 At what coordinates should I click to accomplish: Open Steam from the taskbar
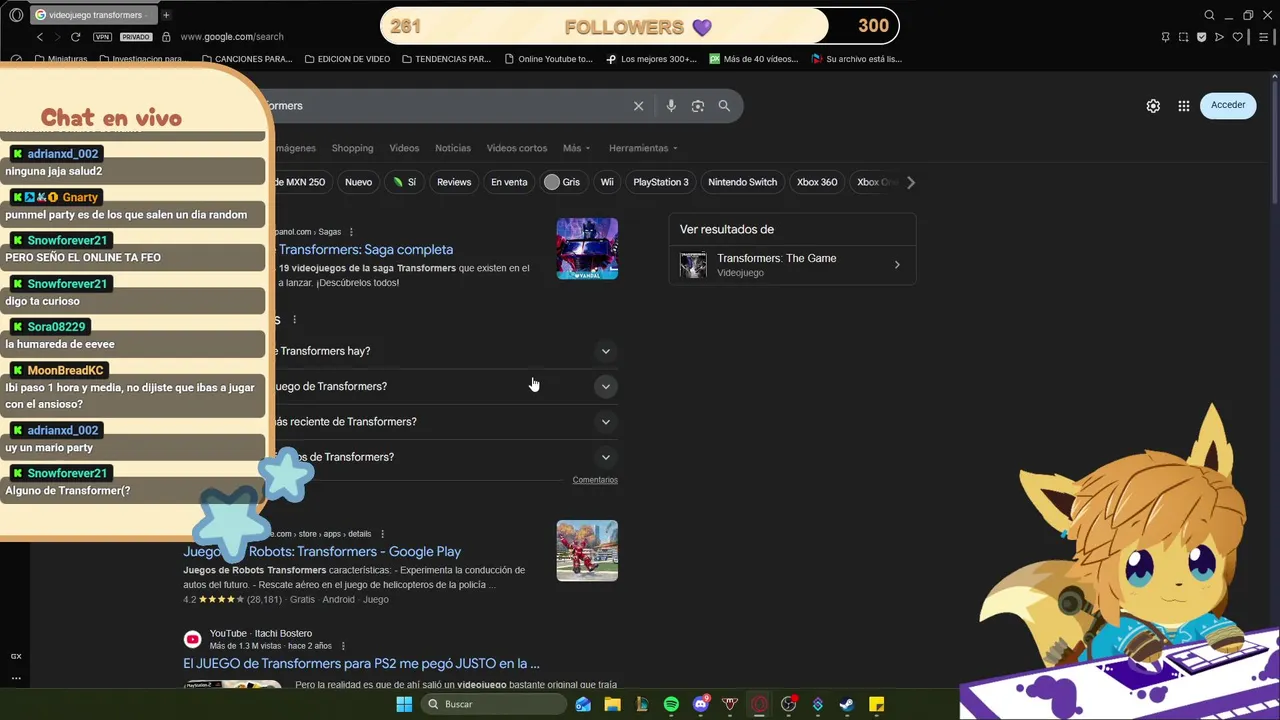pos(847,704)
